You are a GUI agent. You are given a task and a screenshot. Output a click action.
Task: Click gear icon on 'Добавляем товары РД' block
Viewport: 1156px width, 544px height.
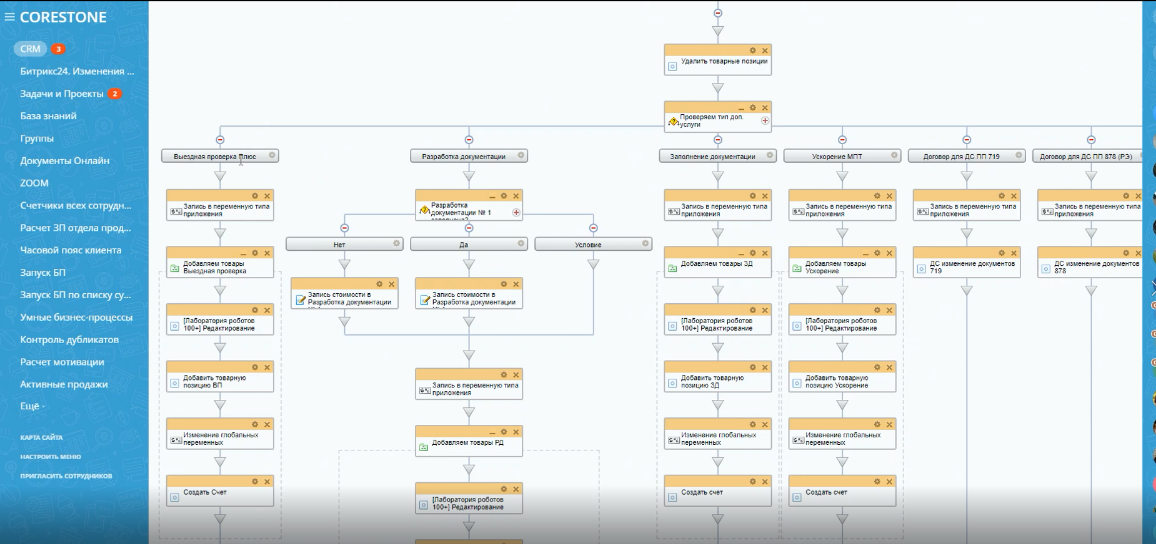click(x=503, y=431)
